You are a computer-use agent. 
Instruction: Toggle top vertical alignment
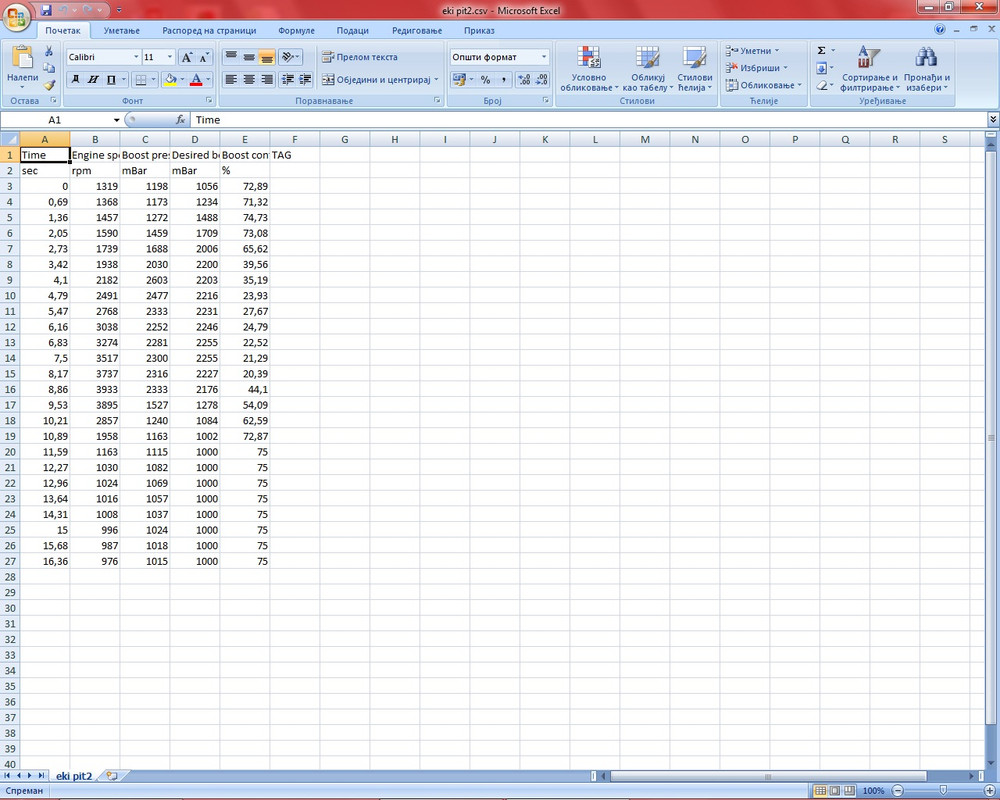point(231,57)
